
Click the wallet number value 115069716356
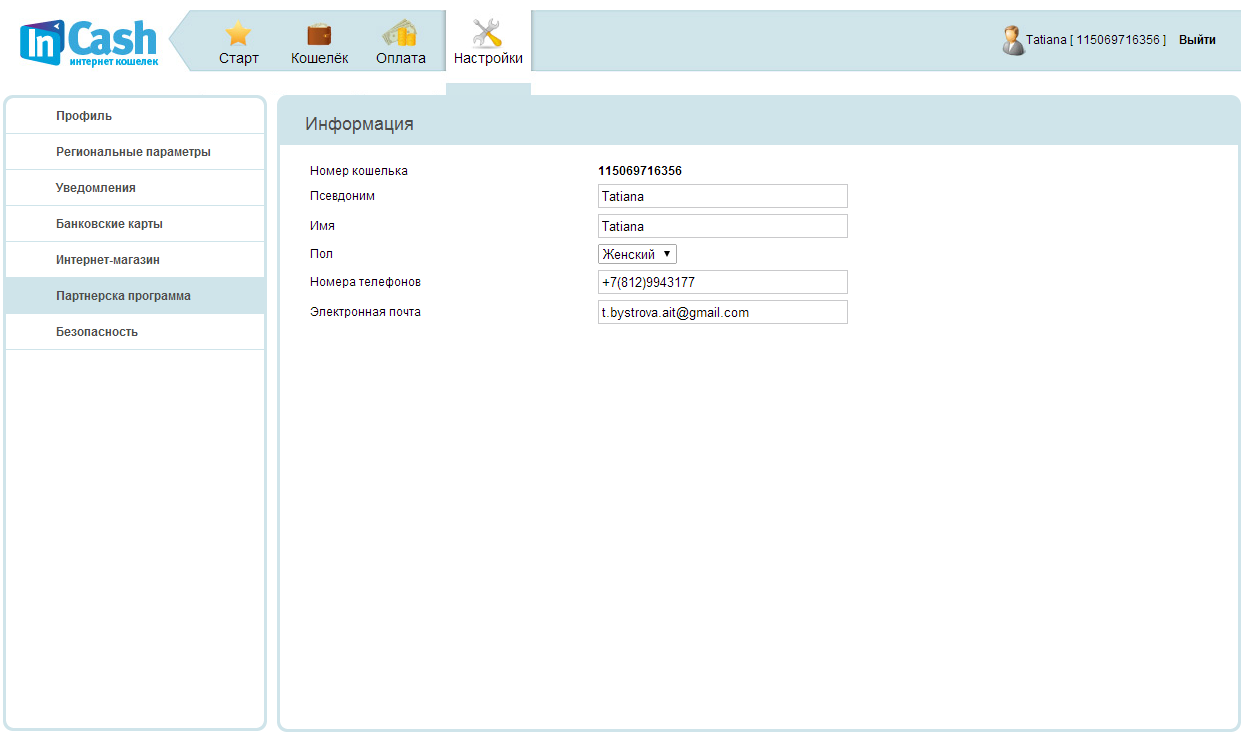pyautogui.click(x=640, y=171)
